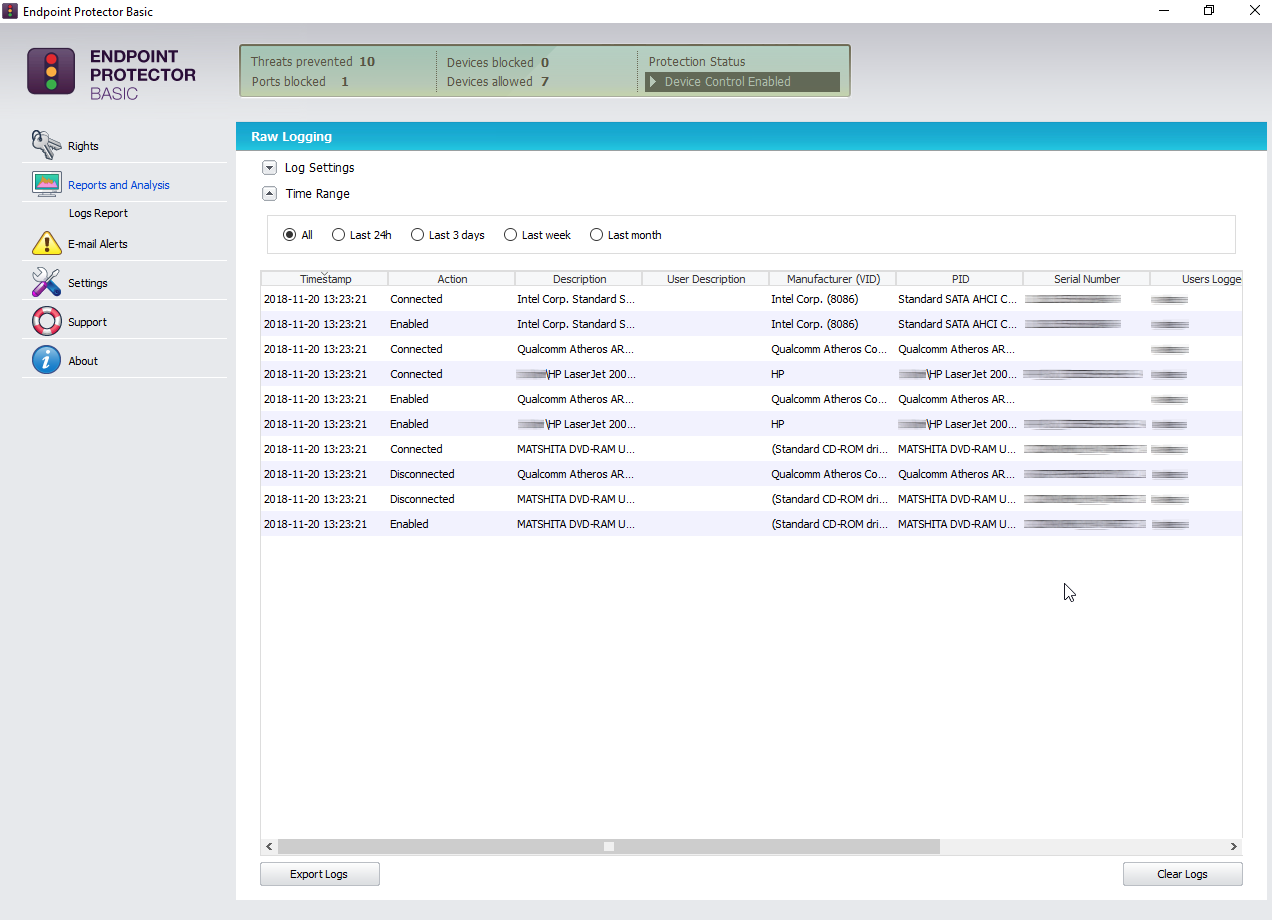Click the Reports and Analysis monitor icon
The width and height of the screenshot is (1272, 920).
click(x=46, y=184)
